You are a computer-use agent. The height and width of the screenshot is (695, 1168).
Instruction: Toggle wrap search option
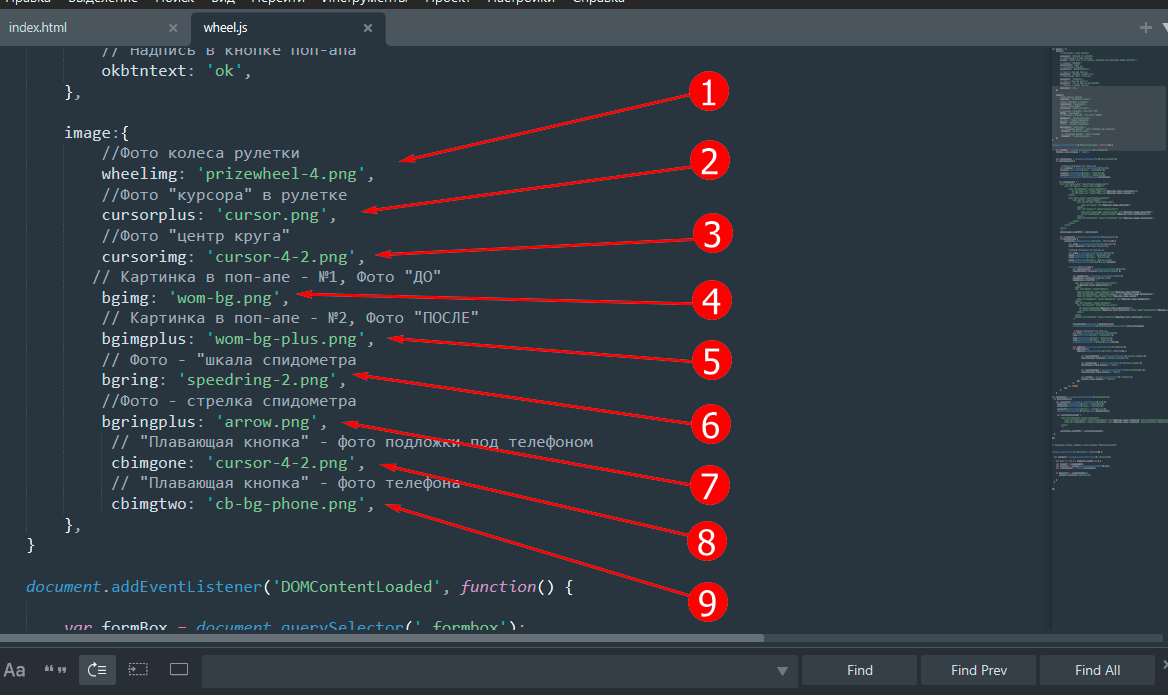(x=97, y=670)
